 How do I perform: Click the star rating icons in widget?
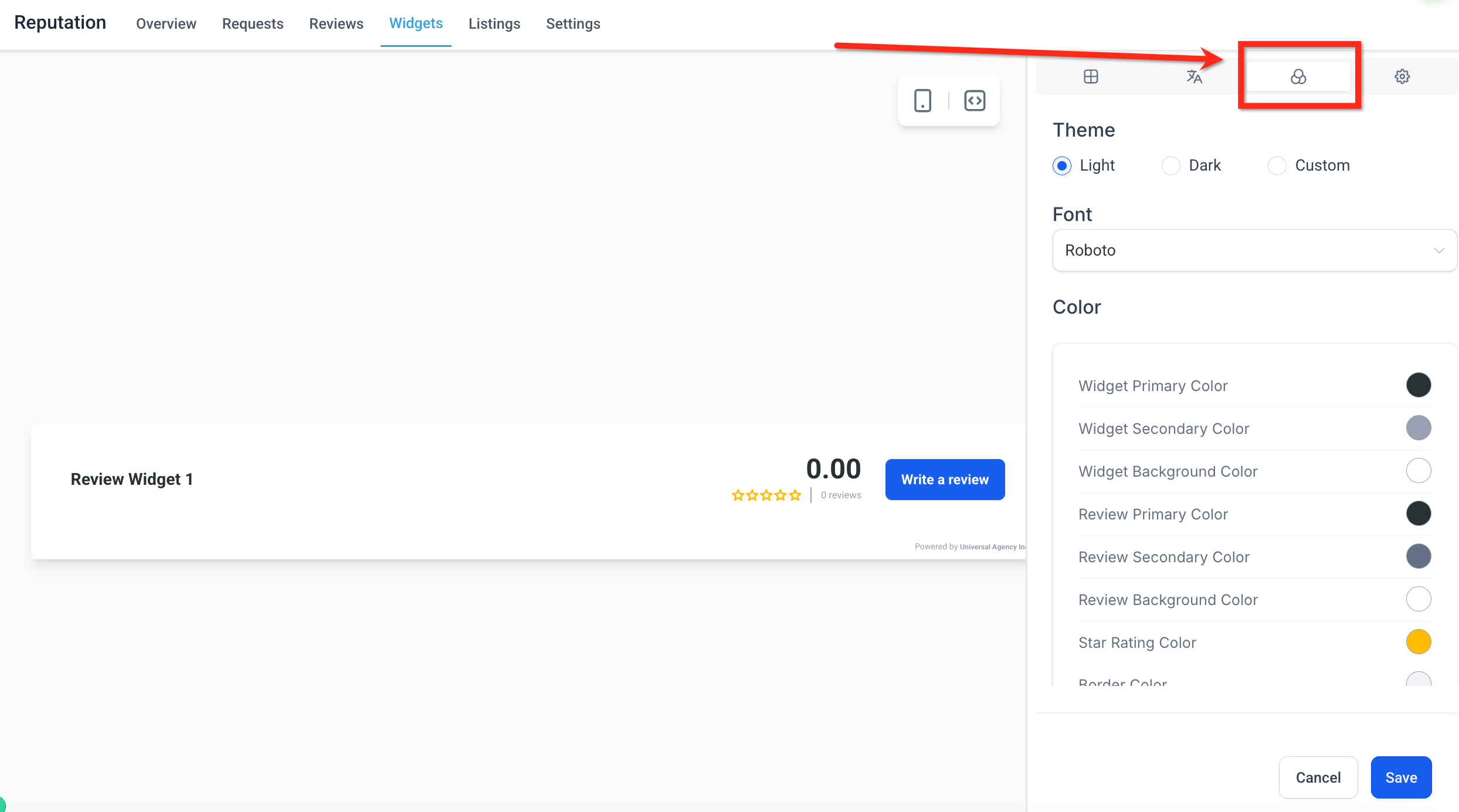point(766,495)
